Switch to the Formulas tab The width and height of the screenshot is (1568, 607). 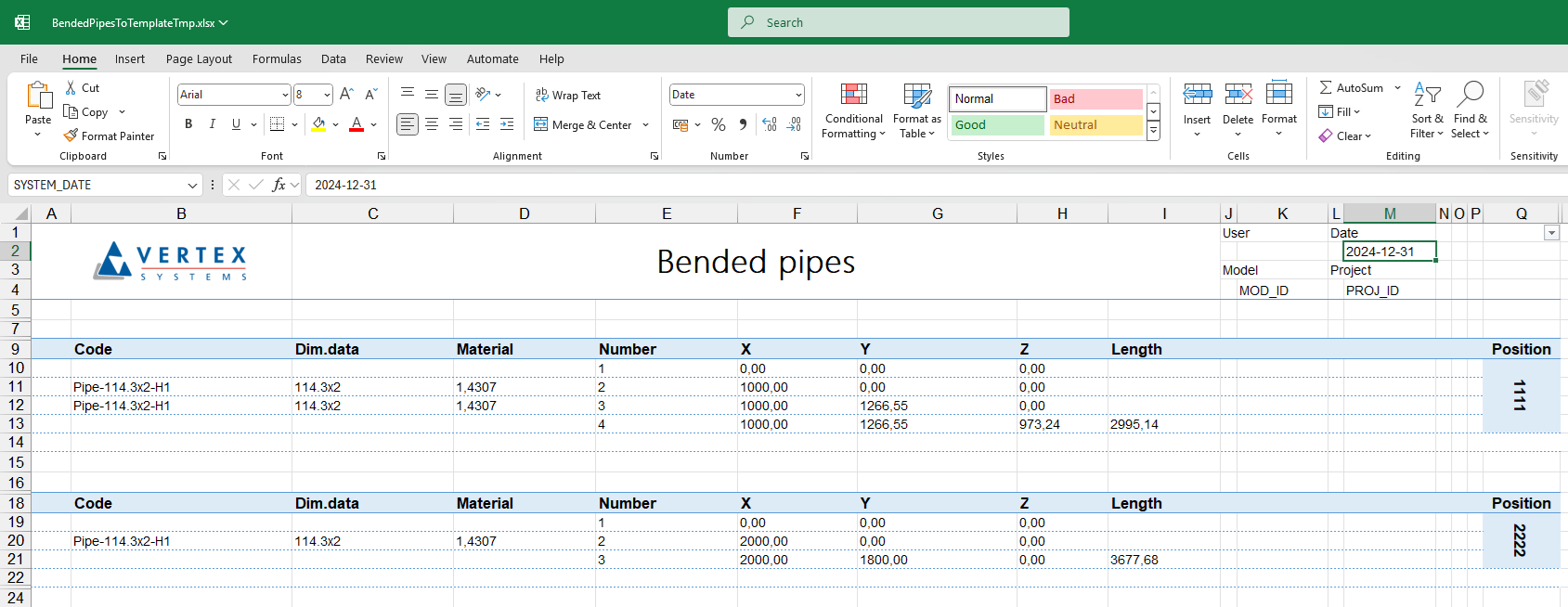[x=277, y=58]
